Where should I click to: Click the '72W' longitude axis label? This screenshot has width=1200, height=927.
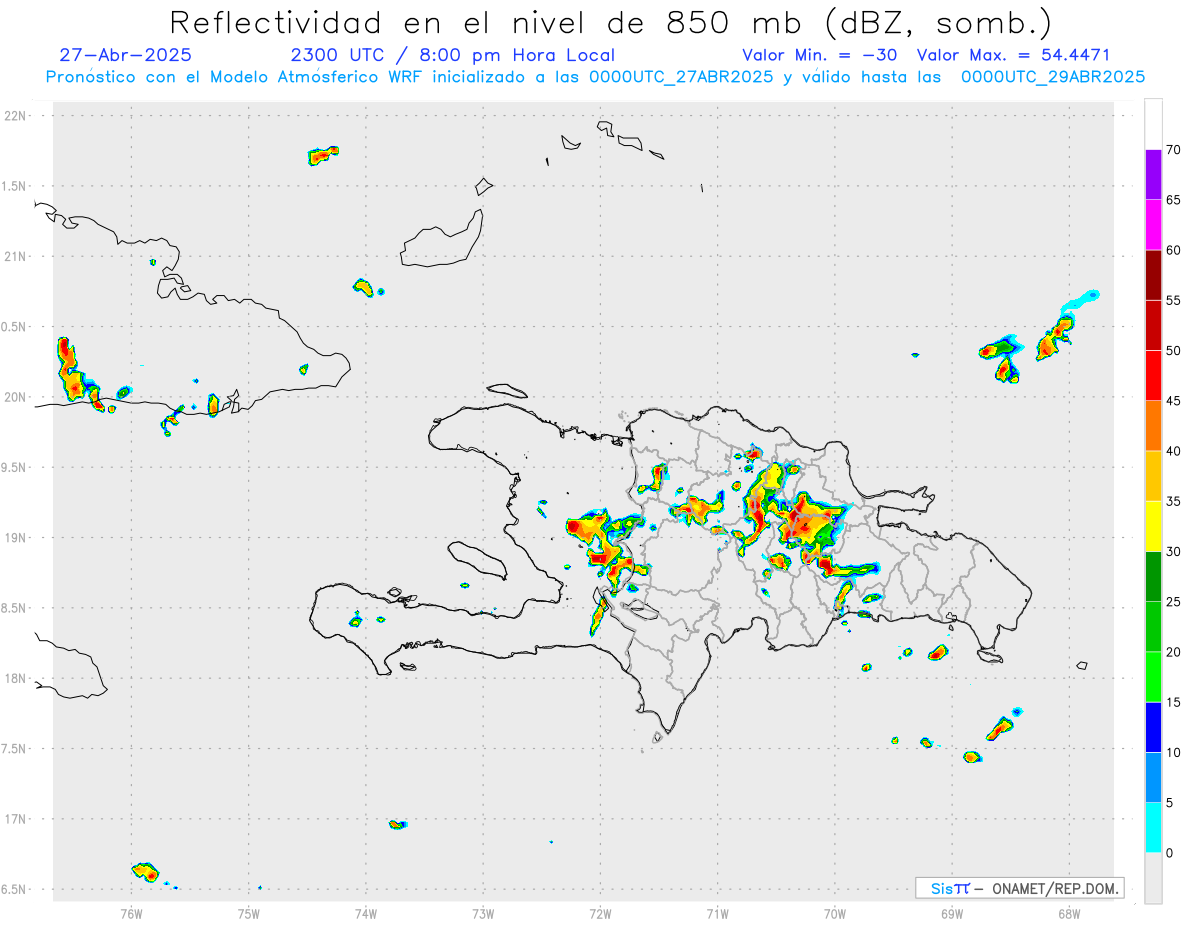click(x=600, y=914)
